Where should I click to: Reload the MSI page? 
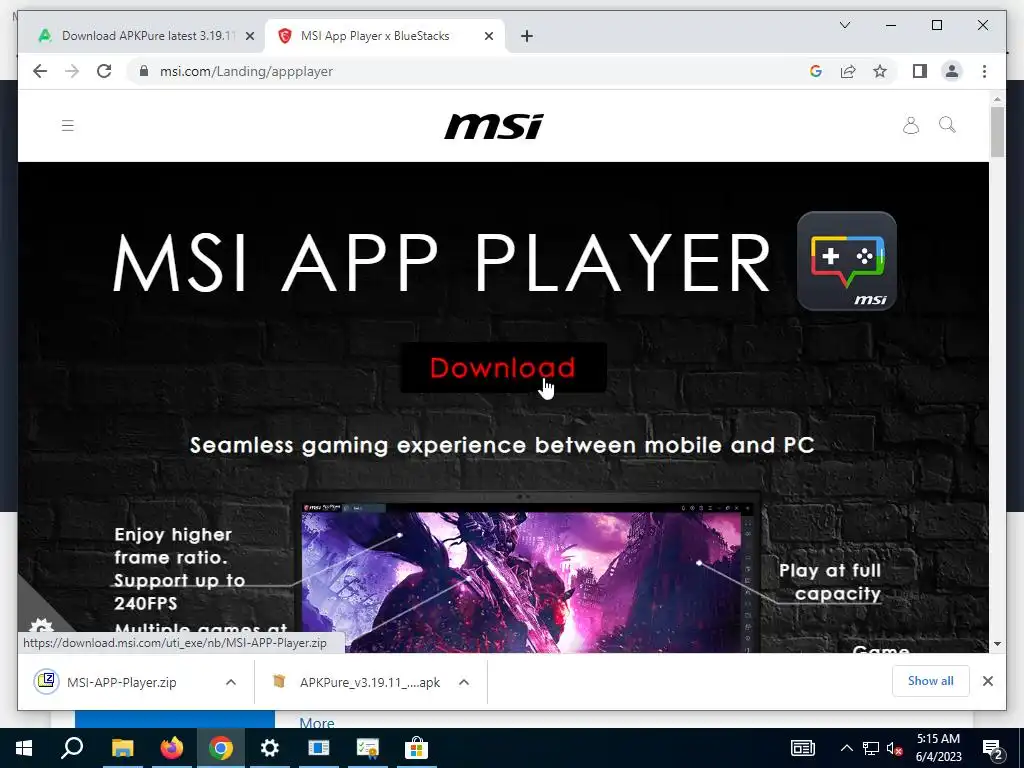pyautogui.click(x=104, y=71)
